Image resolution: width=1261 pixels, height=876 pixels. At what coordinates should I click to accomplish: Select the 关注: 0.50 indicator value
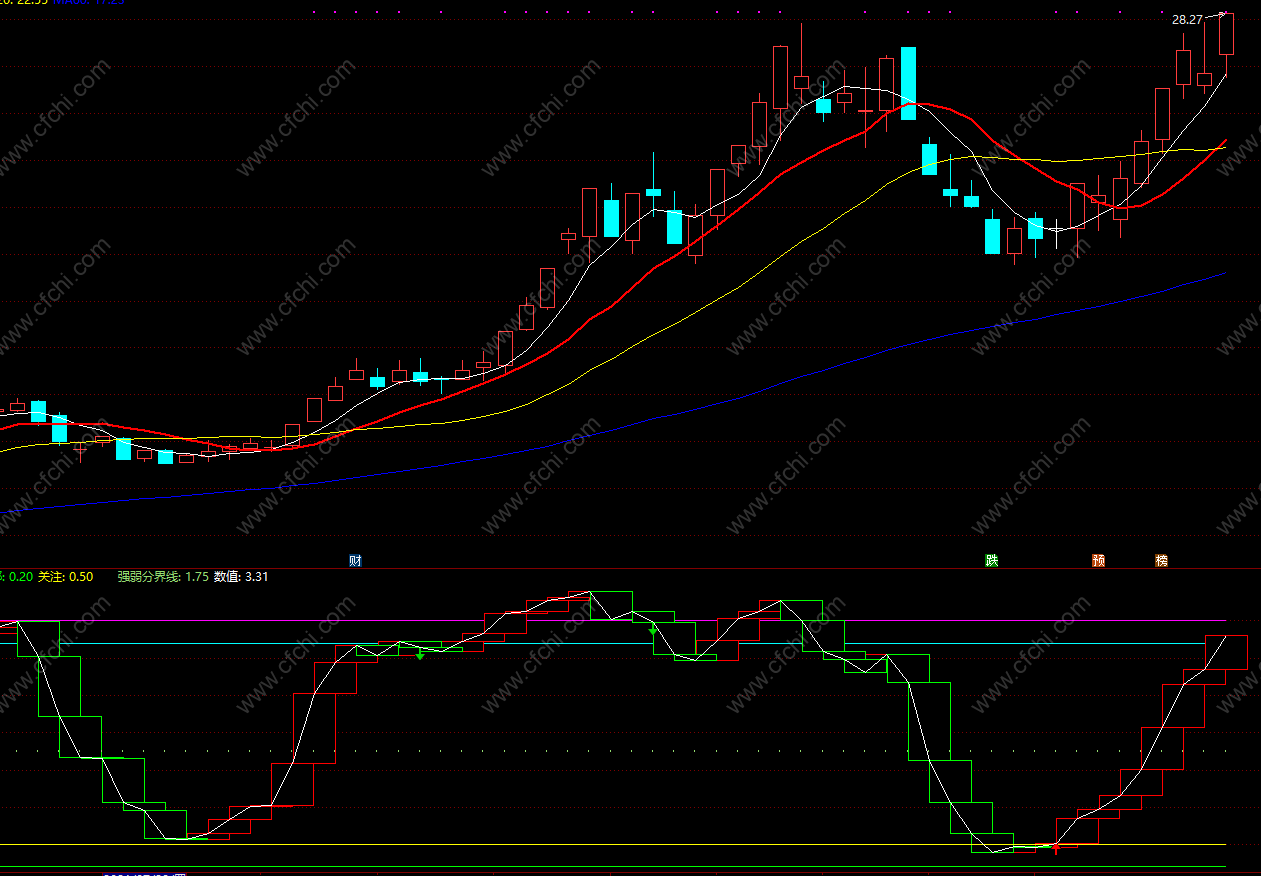point(66,577)
